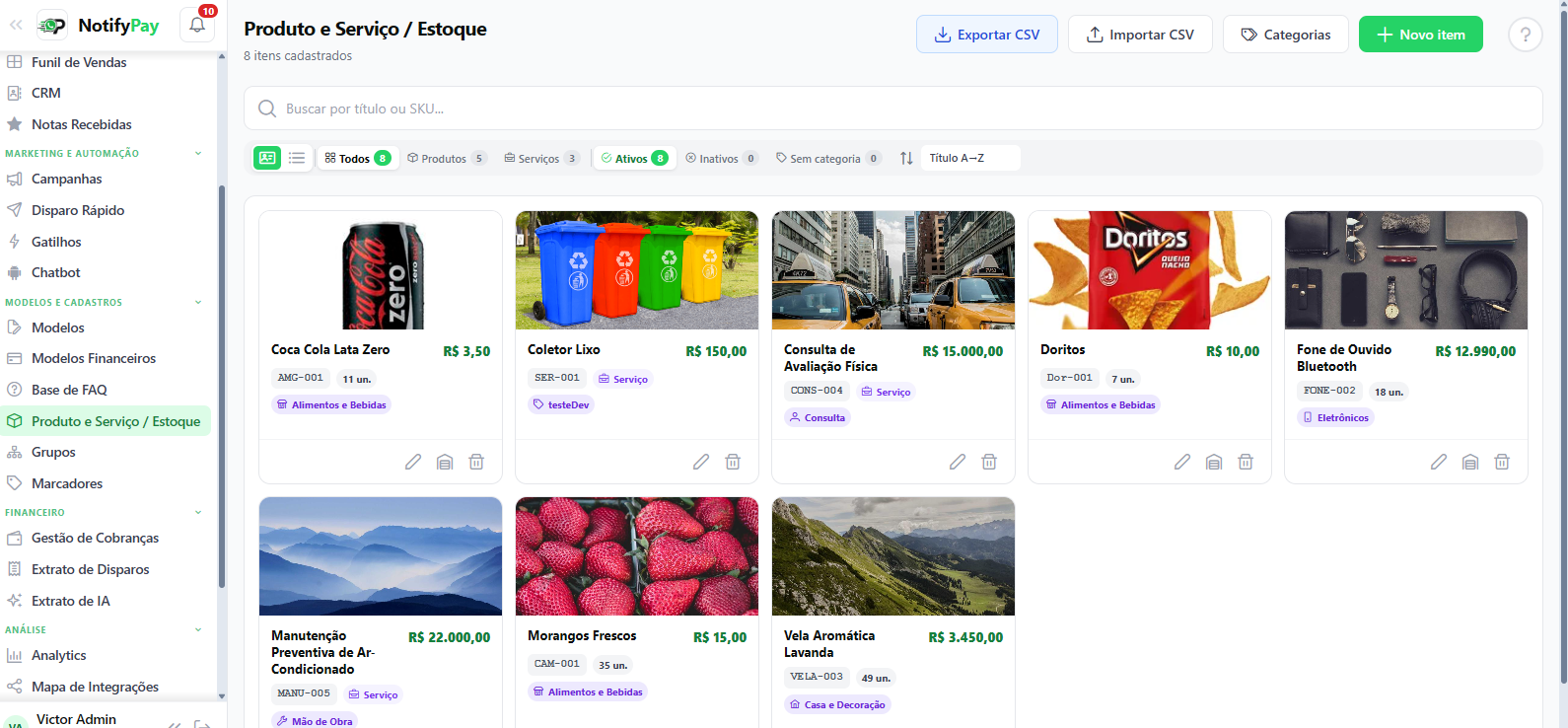Select the Produtos tab
Screen dimensions: 1568x728
click(447, 158)
